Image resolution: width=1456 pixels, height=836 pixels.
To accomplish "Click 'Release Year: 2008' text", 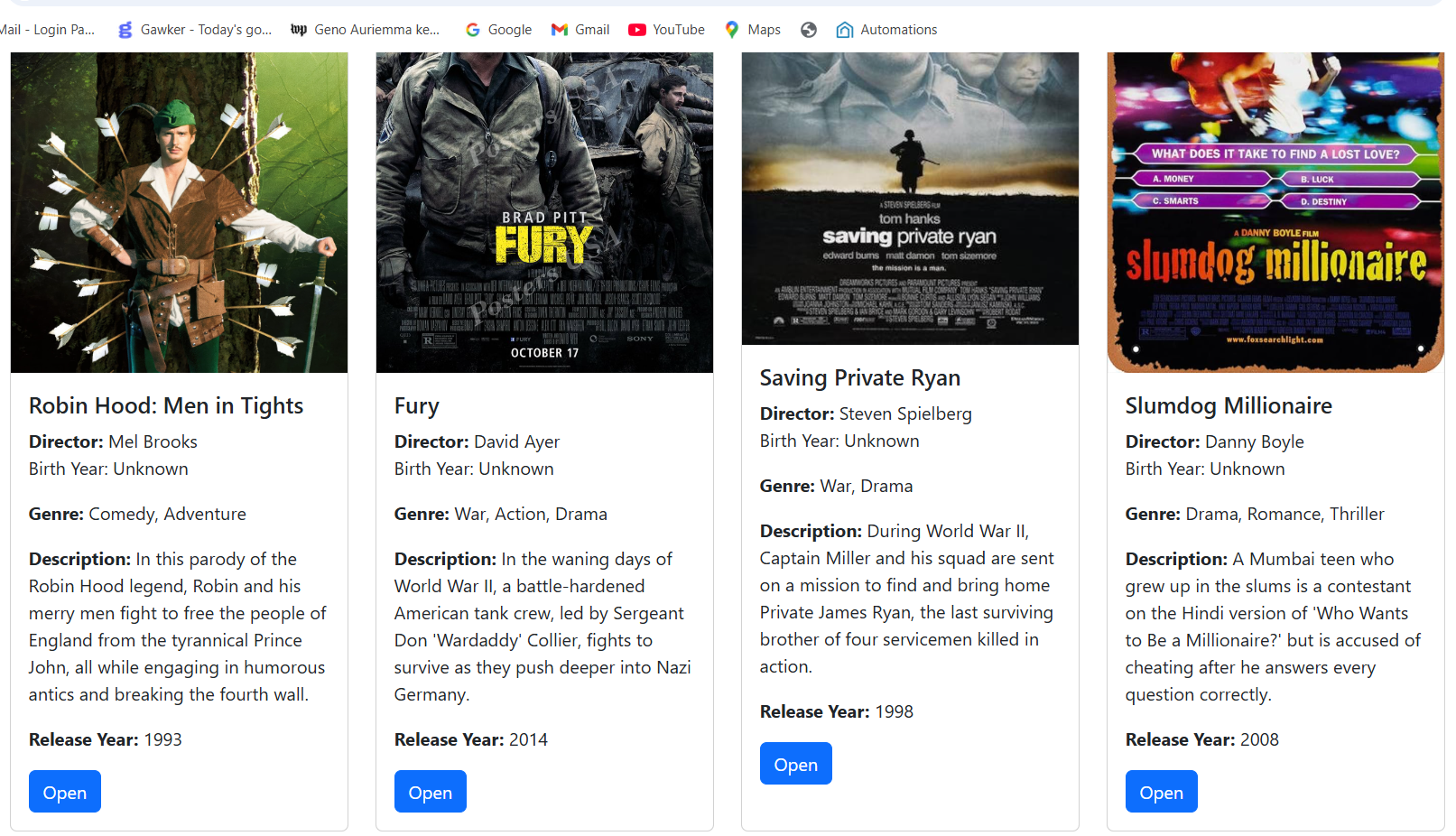I will [x=1202, y=739].
